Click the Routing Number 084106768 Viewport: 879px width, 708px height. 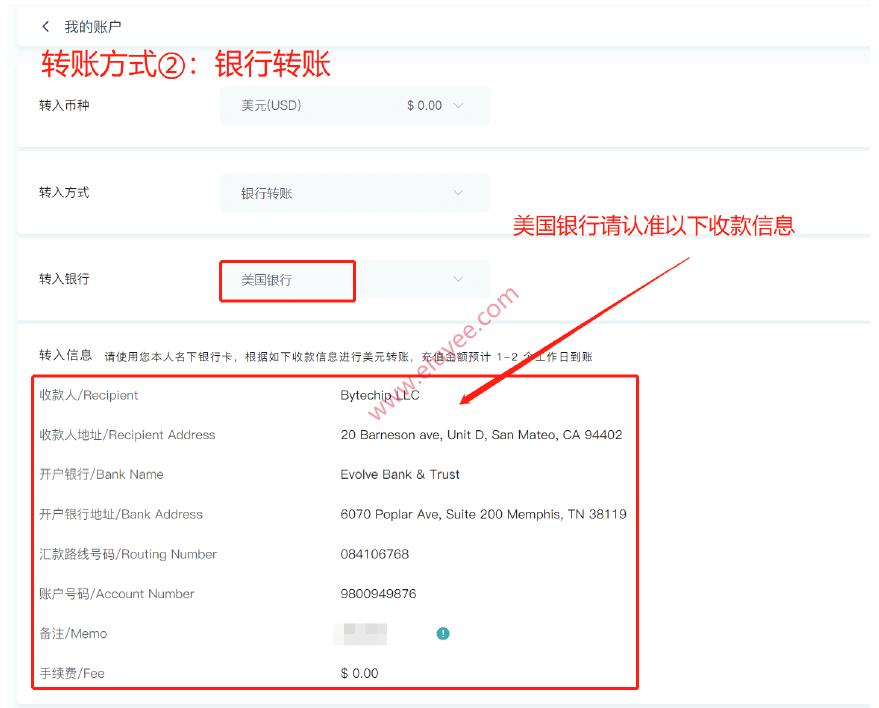point(373,554)
